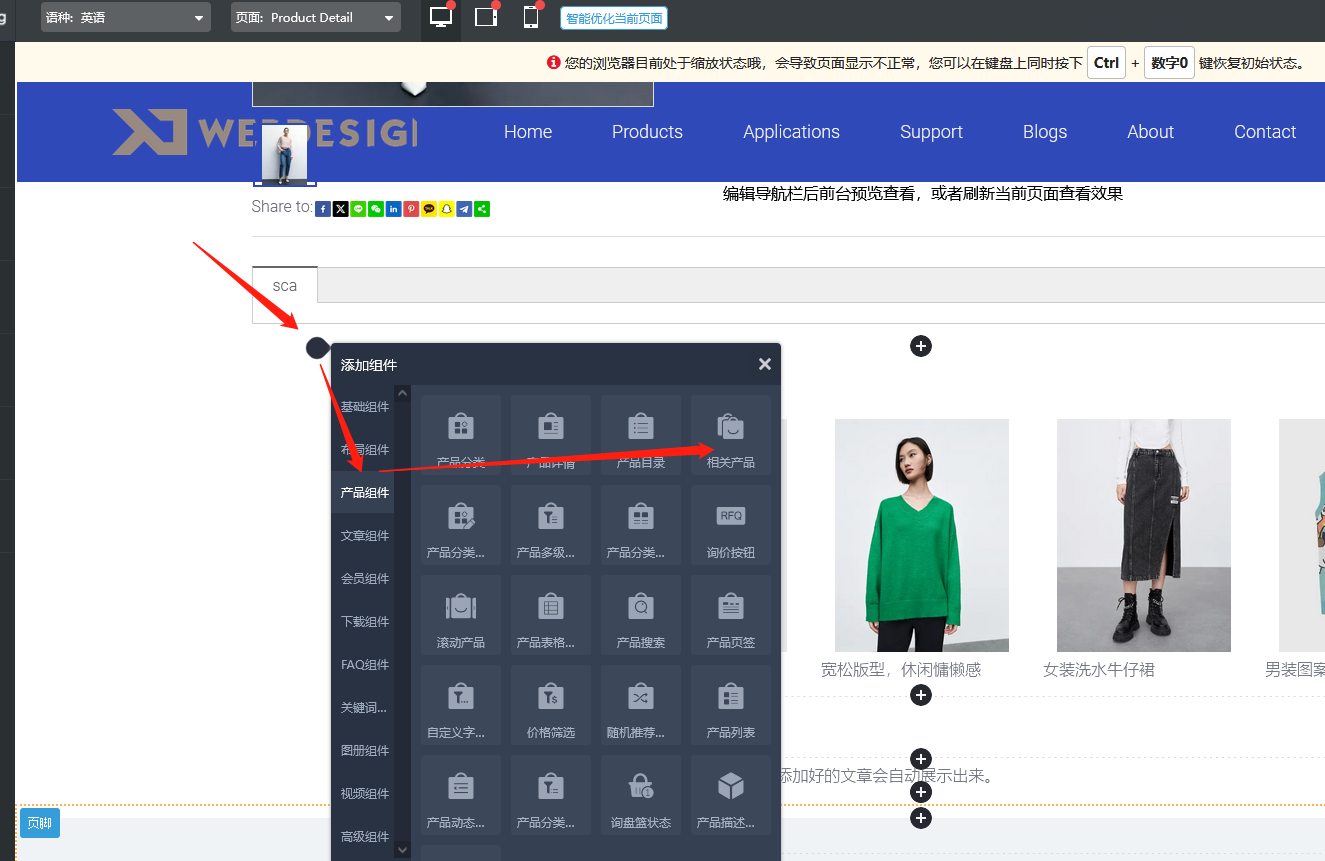Viewport: 1325px width, 861px height.
Task: Share the page to LinkedIn
Action: pyautogui.click(x=393, y=208)
